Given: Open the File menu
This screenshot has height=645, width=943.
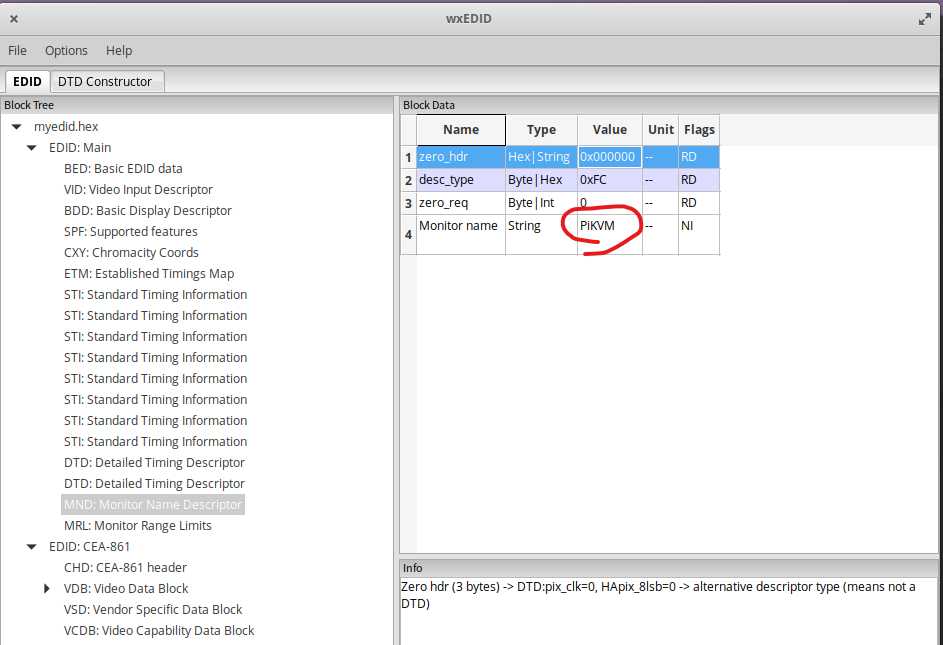Looking at the screenshot, I should (17, 51).
